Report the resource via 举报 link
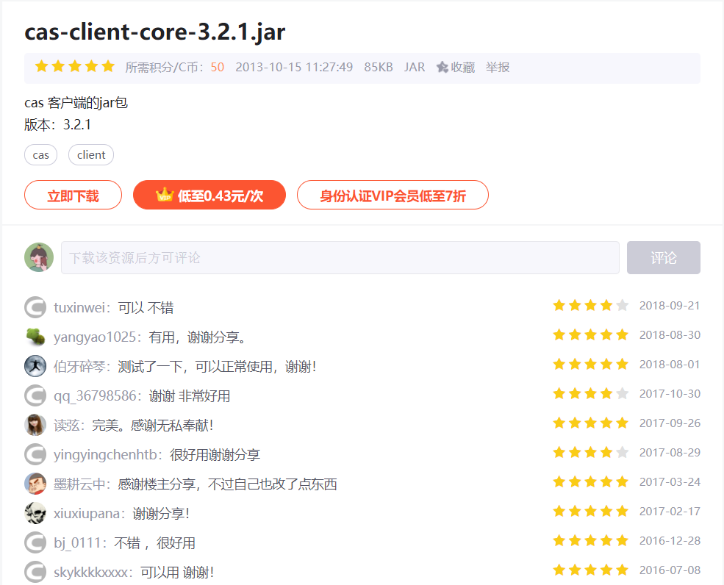The height and width of the screenshot is (585, 724). pyautogui.click(x=497, y=67)
